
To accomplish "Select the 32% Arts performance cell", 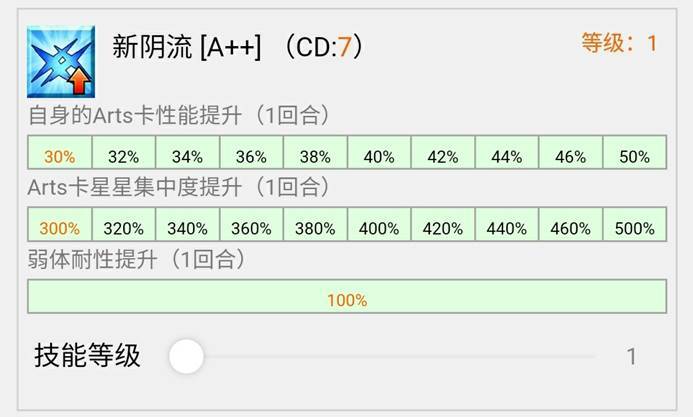I will 124,152.
